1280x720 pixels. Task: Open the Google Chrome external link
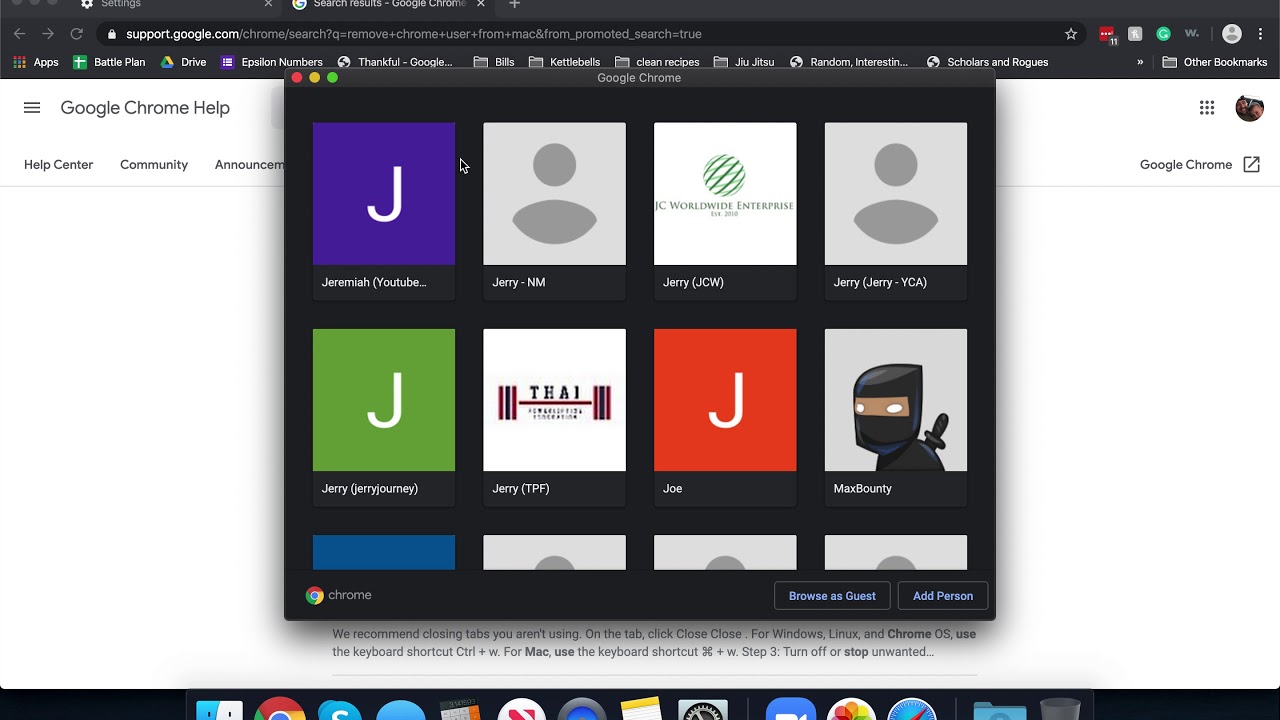click(1200, 165)
